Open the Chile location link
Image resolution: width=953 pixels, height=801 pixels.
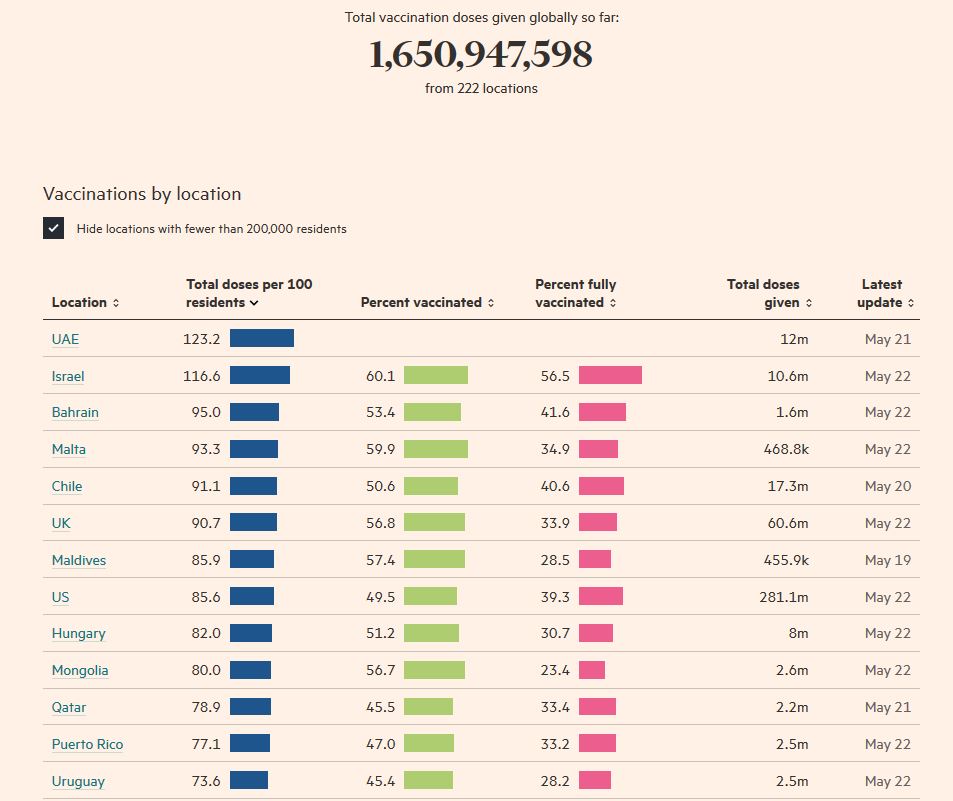click(67, 487)
